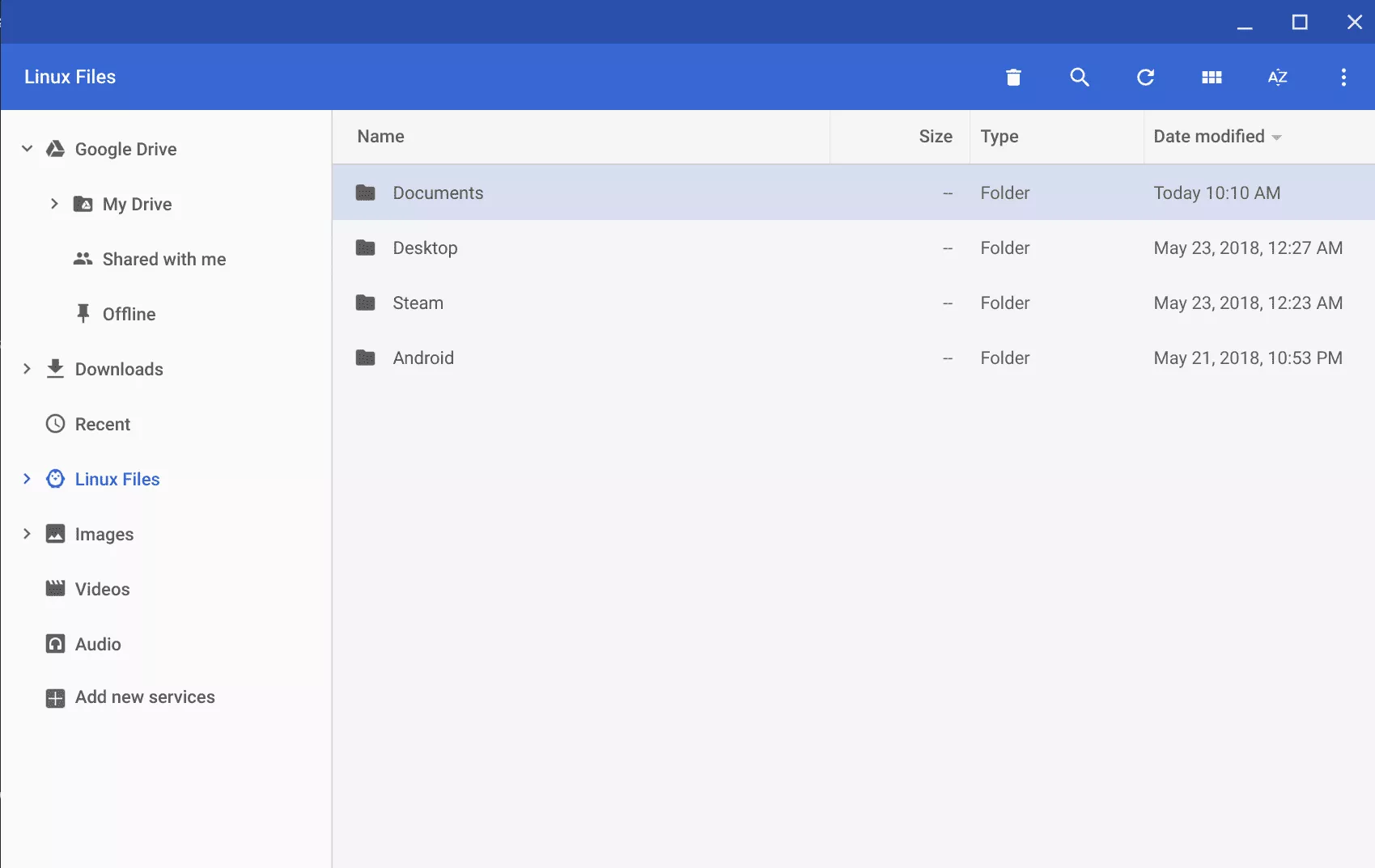Select the Videos sidebar item
The image size is (1375, 868).
coord(102,589)
